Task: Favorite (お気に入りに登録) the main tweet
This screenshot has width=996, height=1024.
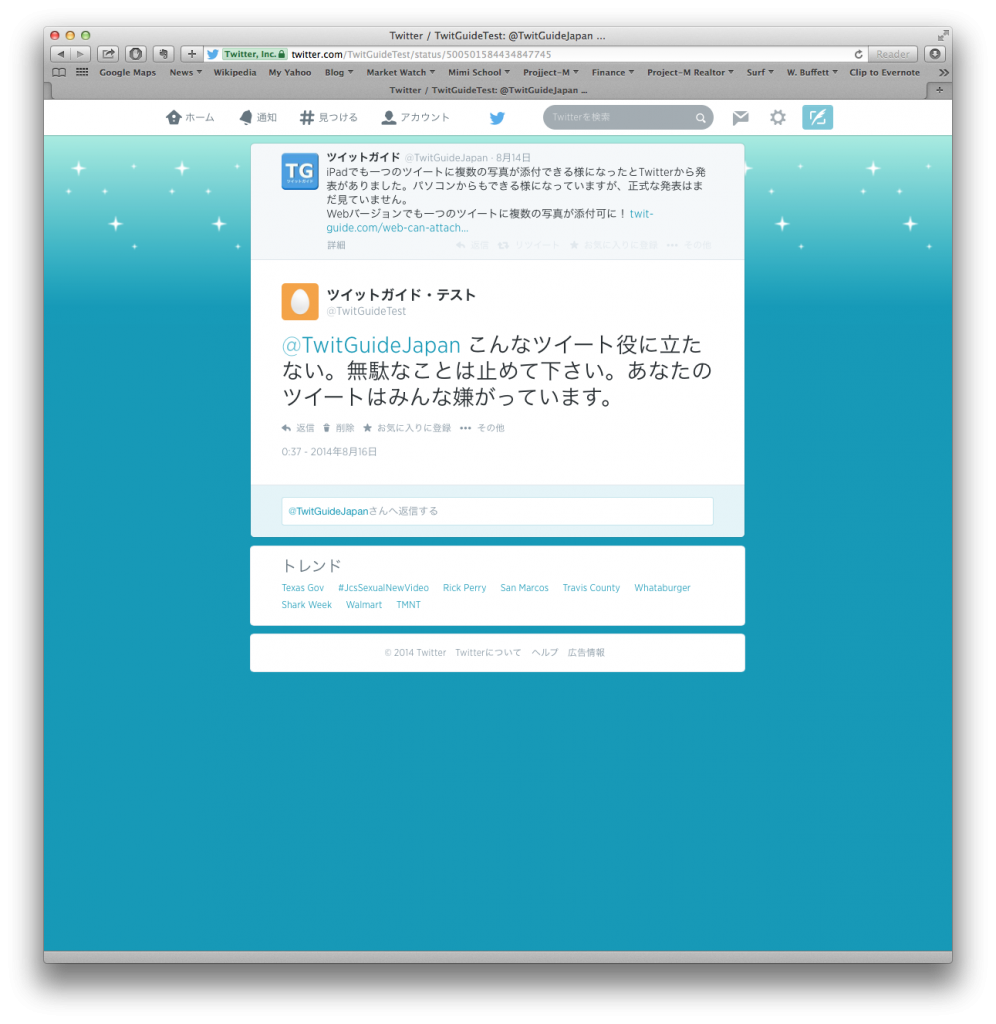Action: 407,428
